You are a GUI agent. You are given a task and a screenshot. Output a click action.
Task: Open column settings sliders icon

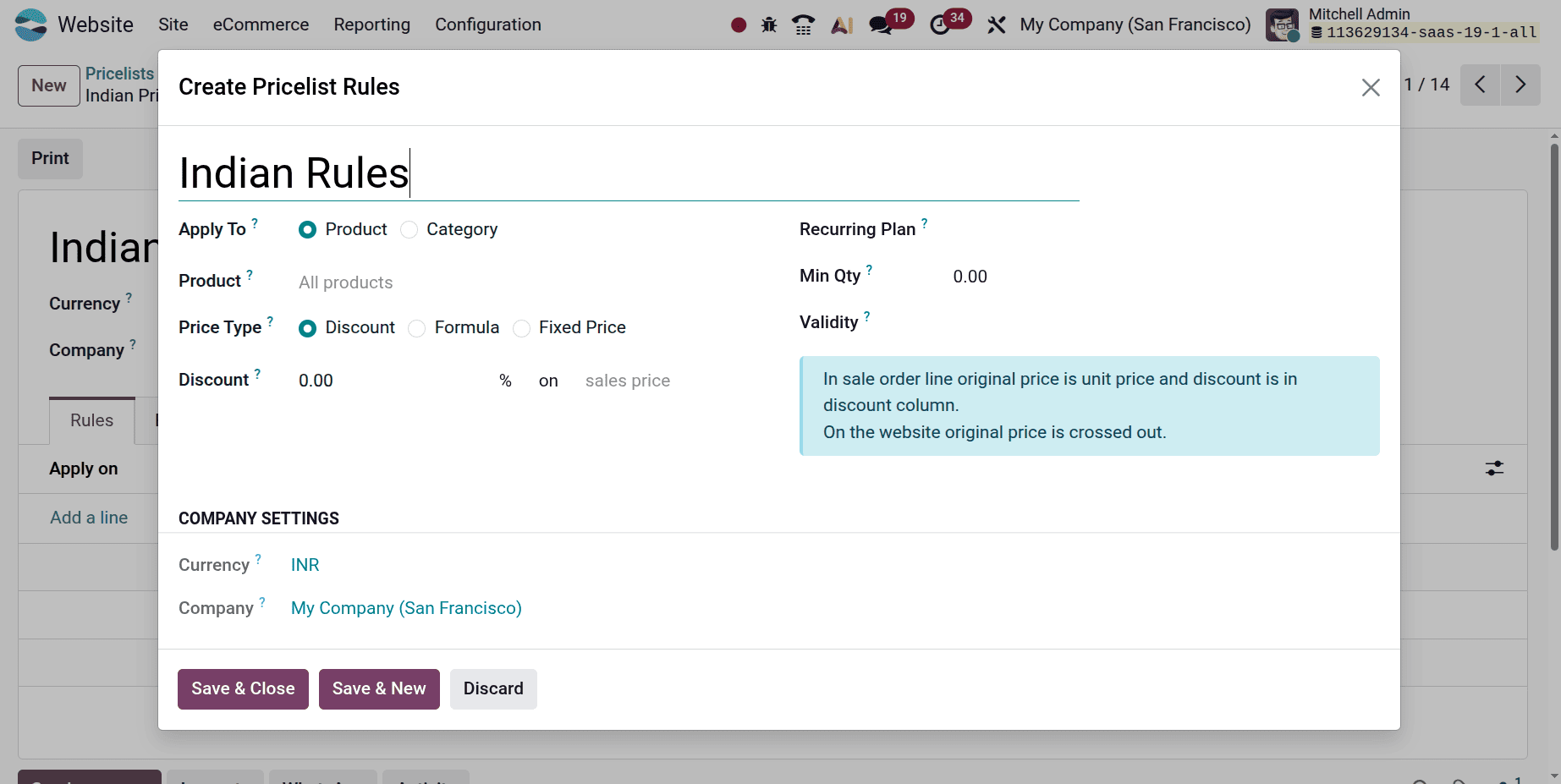pos(1495,469)
